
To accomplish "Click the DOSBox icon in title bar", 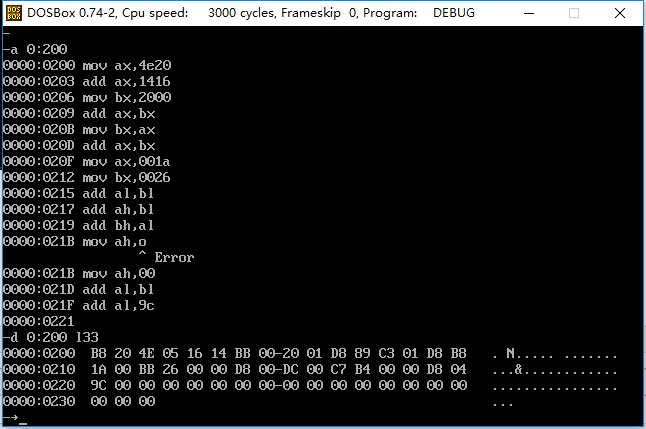I will click(x=14, y=13).
